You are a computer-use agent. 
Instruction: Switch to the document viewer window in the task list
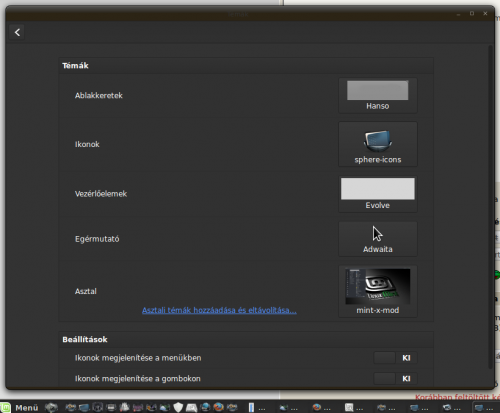(x=354, y=408)
